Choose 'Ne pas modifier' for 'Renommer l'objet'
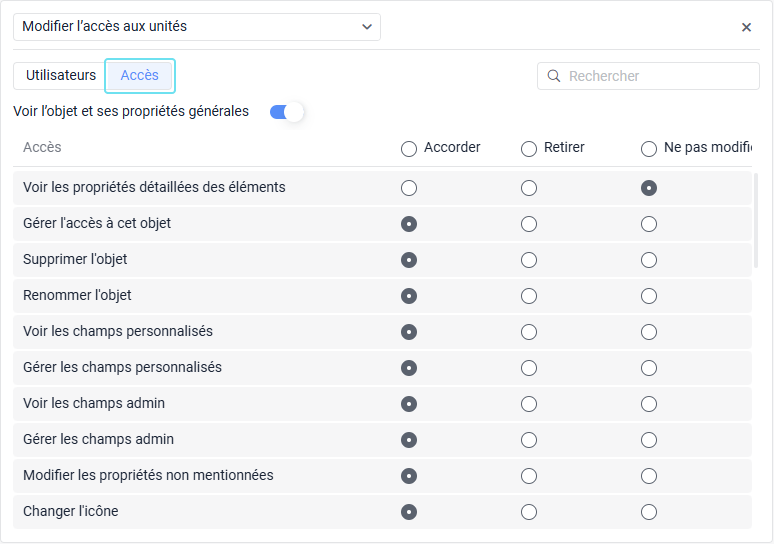The image size is (774, 544). tap(649, 296)
